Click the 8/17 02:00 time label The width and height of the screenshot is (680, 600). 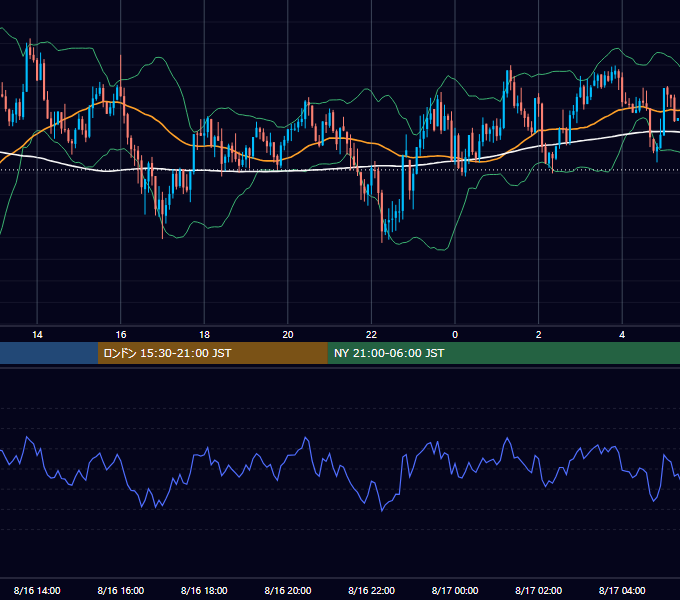[x=539, y=590]
